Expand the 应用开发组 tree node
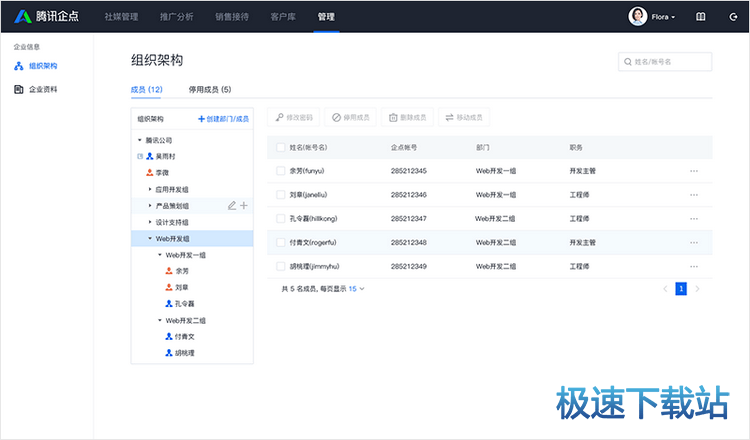The width and height of the screenshot is (750, 440). pyautogui.click(x=150, y=188)
